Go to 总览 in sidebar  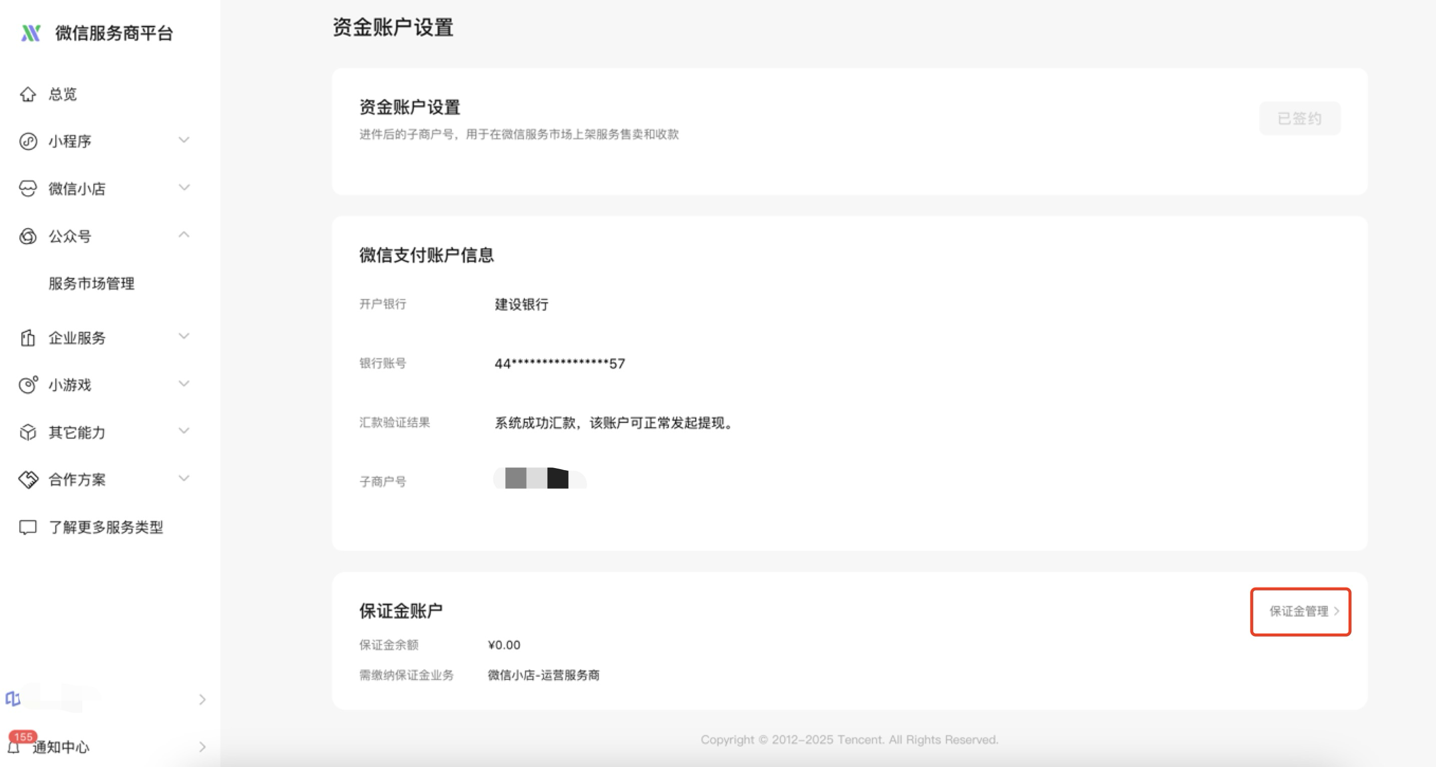point(63,94)
